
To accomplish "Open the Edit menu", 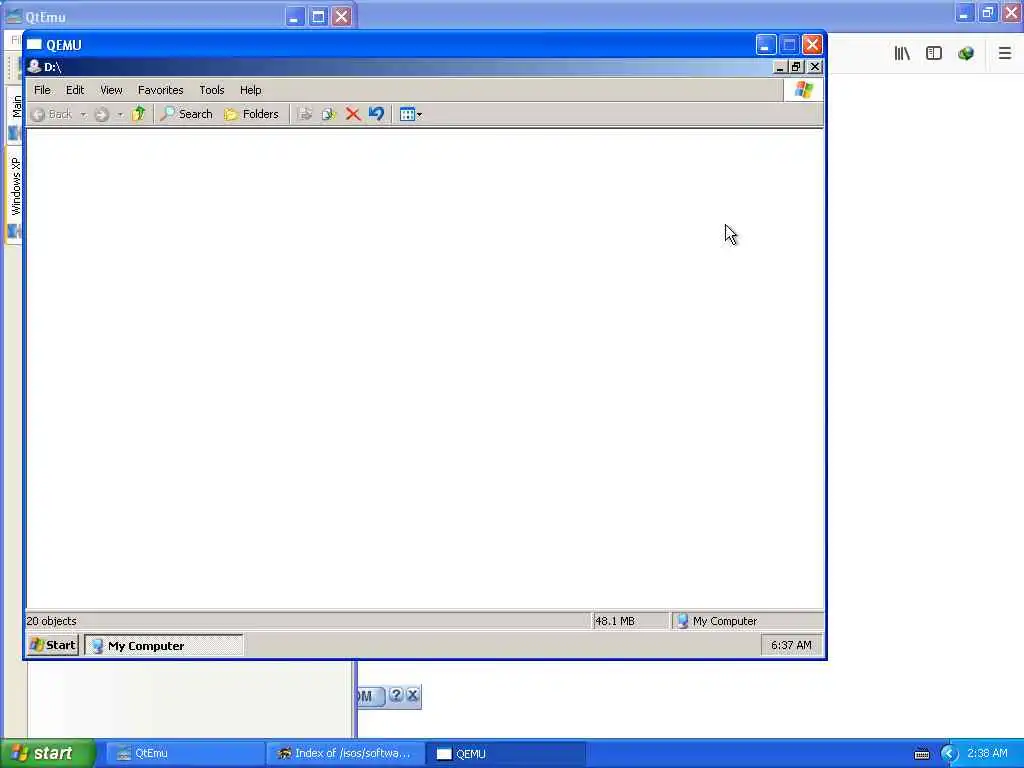I will 74,90.
